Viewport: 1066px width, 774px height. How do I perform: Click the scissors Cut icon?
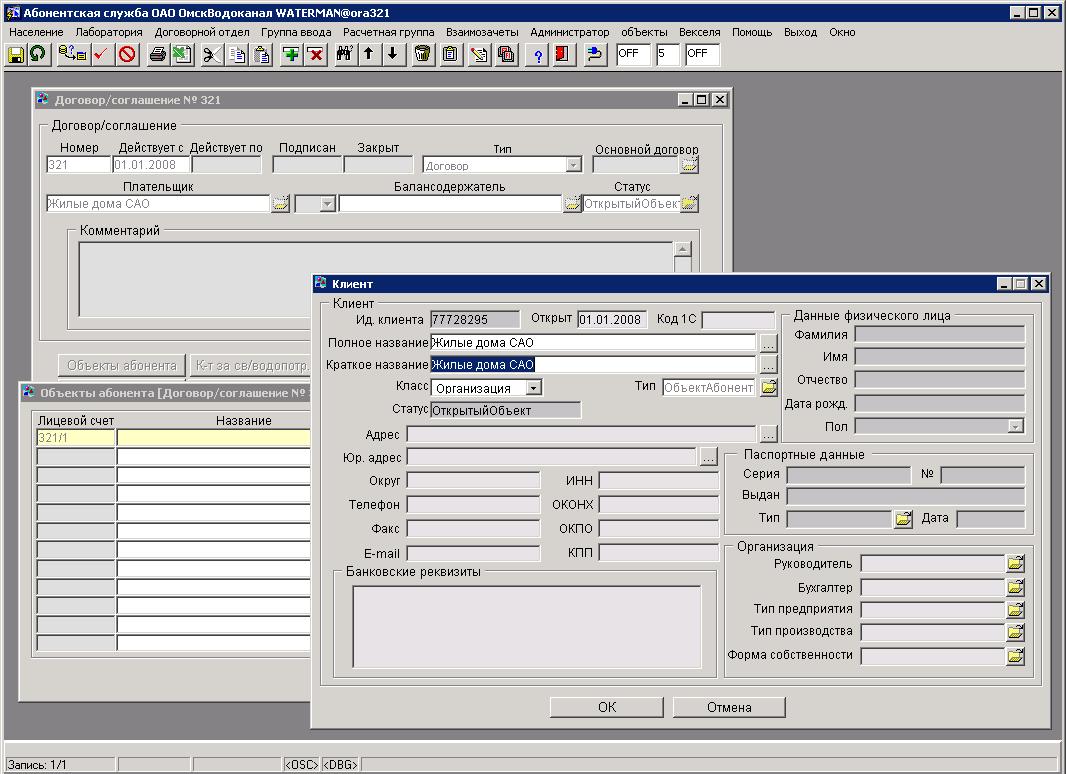click(x=211, y=54)
